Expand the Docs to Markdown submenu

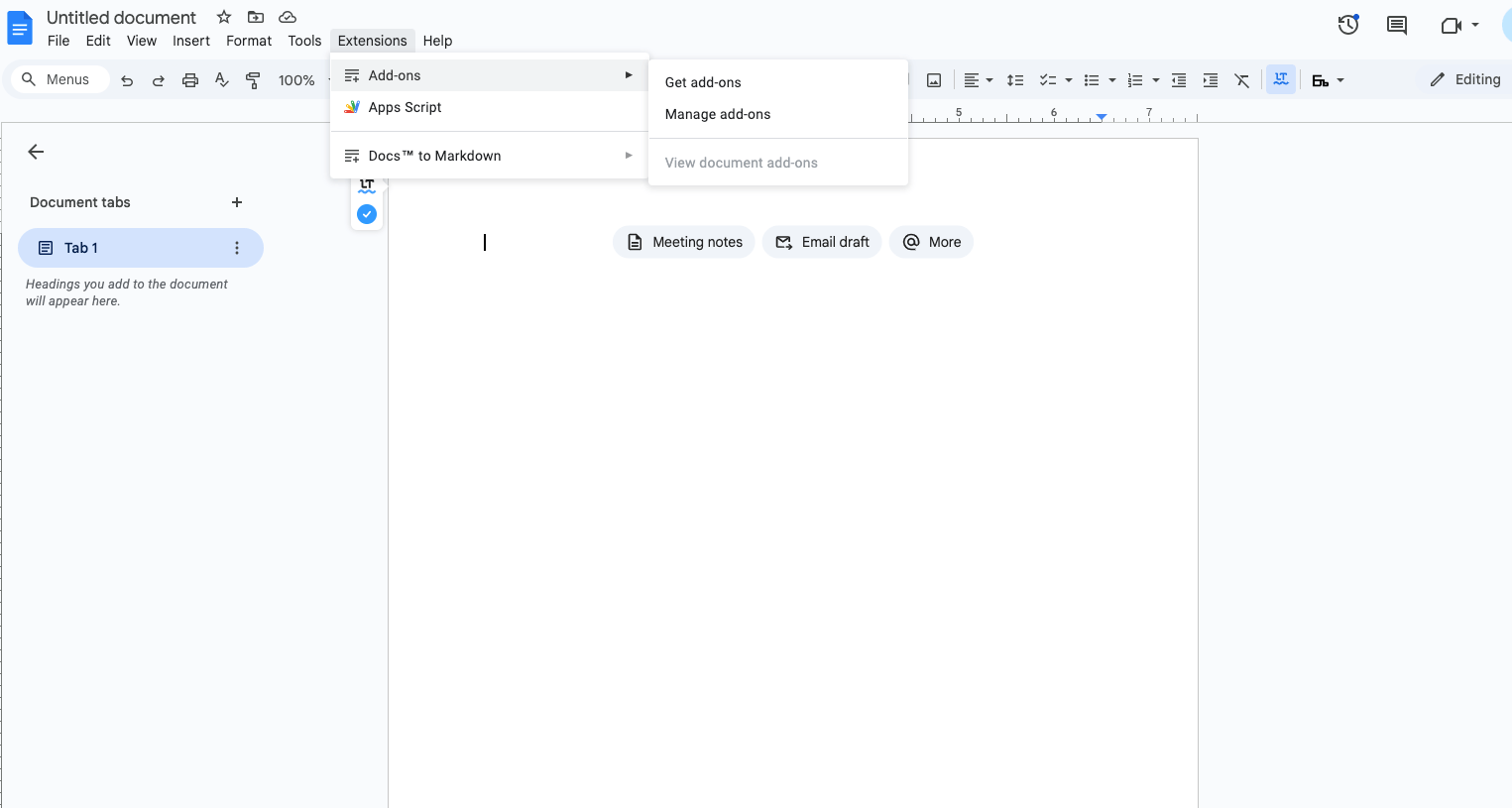tap(490, 156)
